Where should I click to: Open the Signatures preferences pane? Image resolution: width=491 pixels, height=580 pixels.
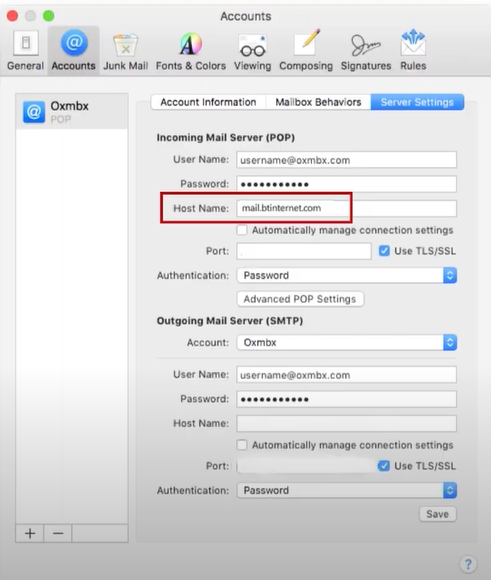[x=366, y=51]
